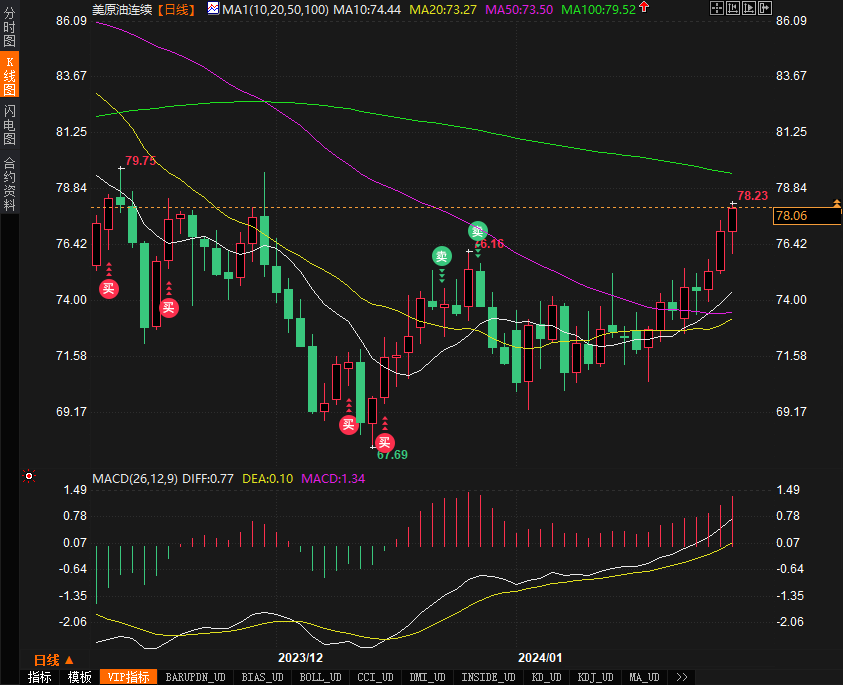Click the MA indicator chart icon
Viewport: 843px width, 685px height.
coord(214,8)
